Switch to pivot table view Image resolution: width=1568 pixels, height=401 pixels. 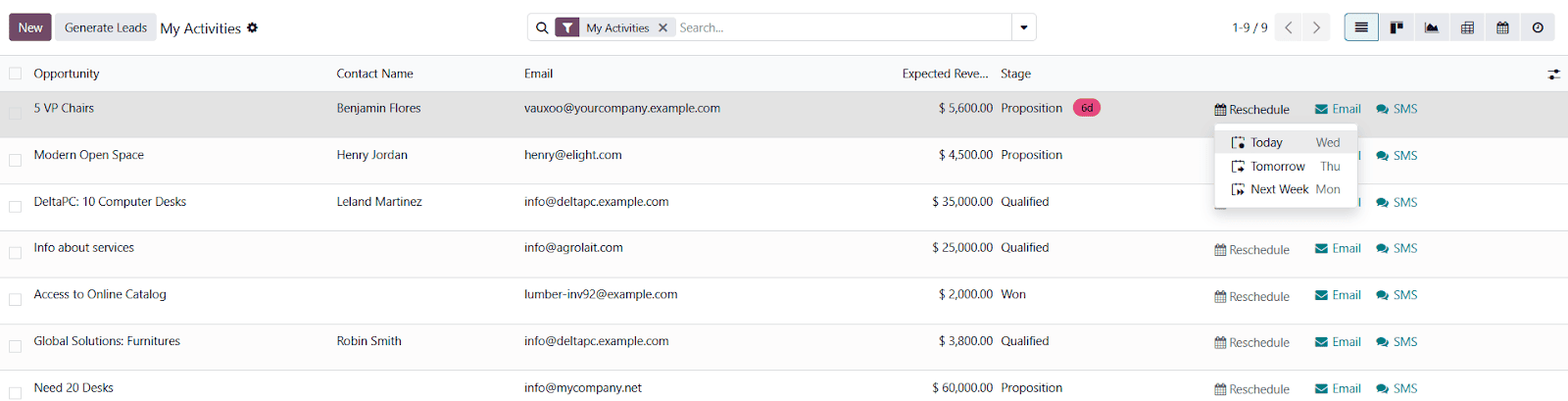point(1467,27)
